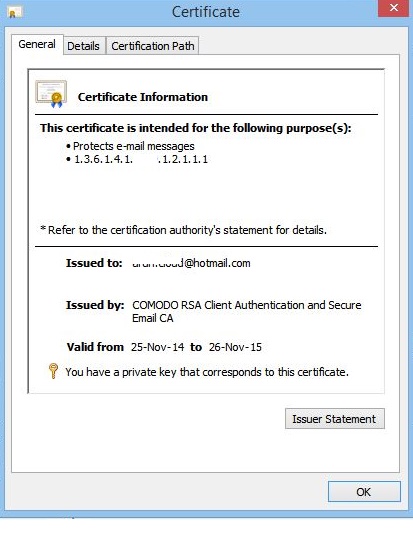413x537 pixels.
Task: Select the General tab
Action: [37, 44]
